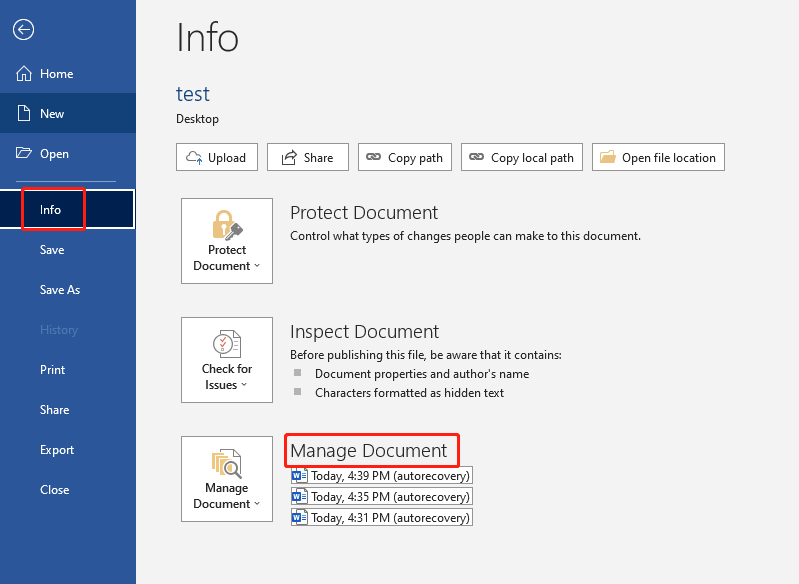This screenshot has height=584, width=799.
Task: Expand the Check for Issues dropdown
Action: pyautogui.click(x=226, y=360)
